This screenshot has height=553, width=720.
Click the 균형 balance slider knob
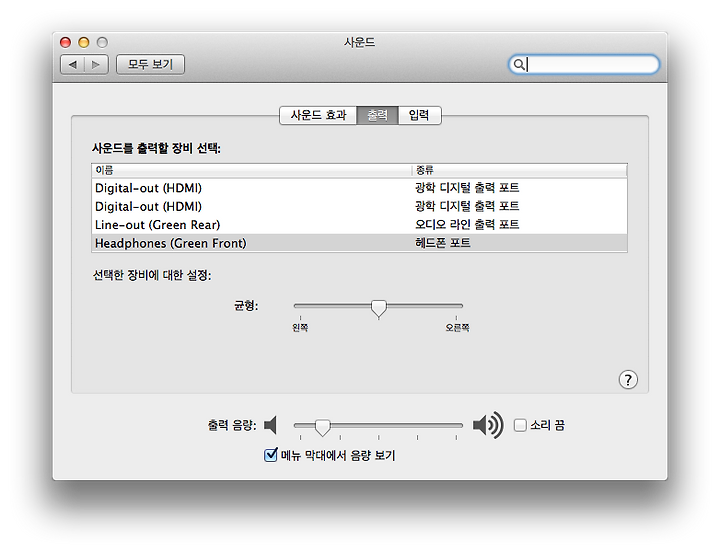pos(379,308)
